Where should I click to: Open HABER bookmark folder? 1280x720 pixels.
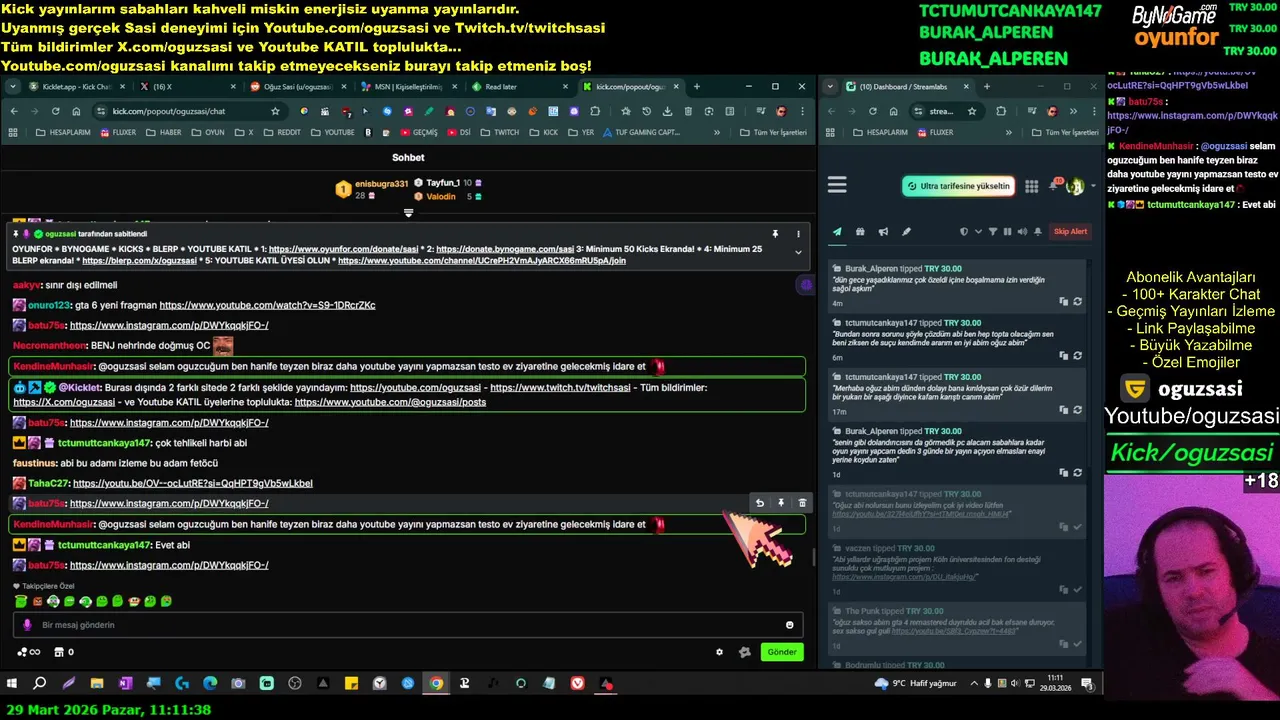tap(164, 132)
